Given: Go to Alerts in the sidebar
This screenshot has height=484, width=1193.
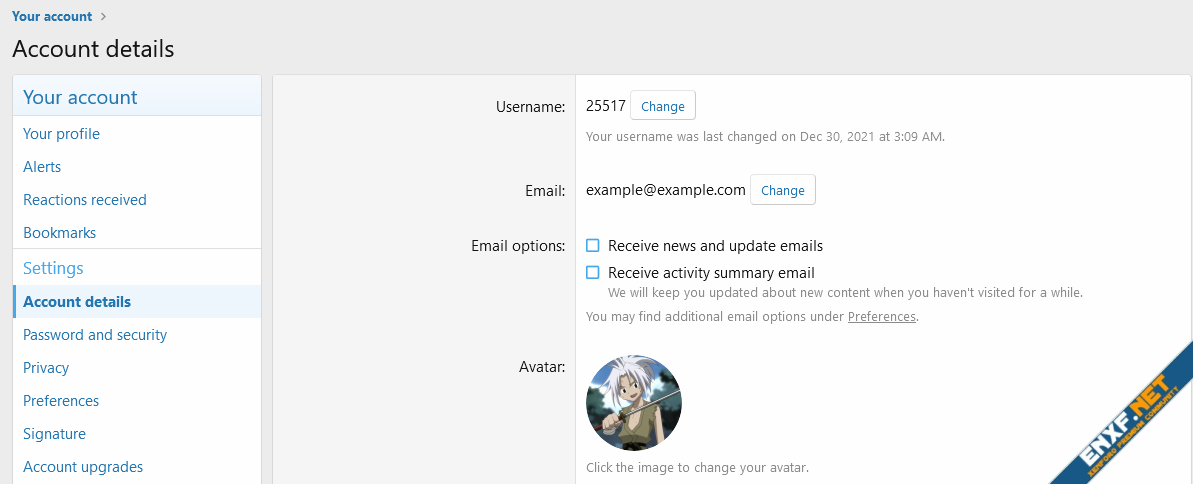Looking at the screenshot, I should 42,167.
